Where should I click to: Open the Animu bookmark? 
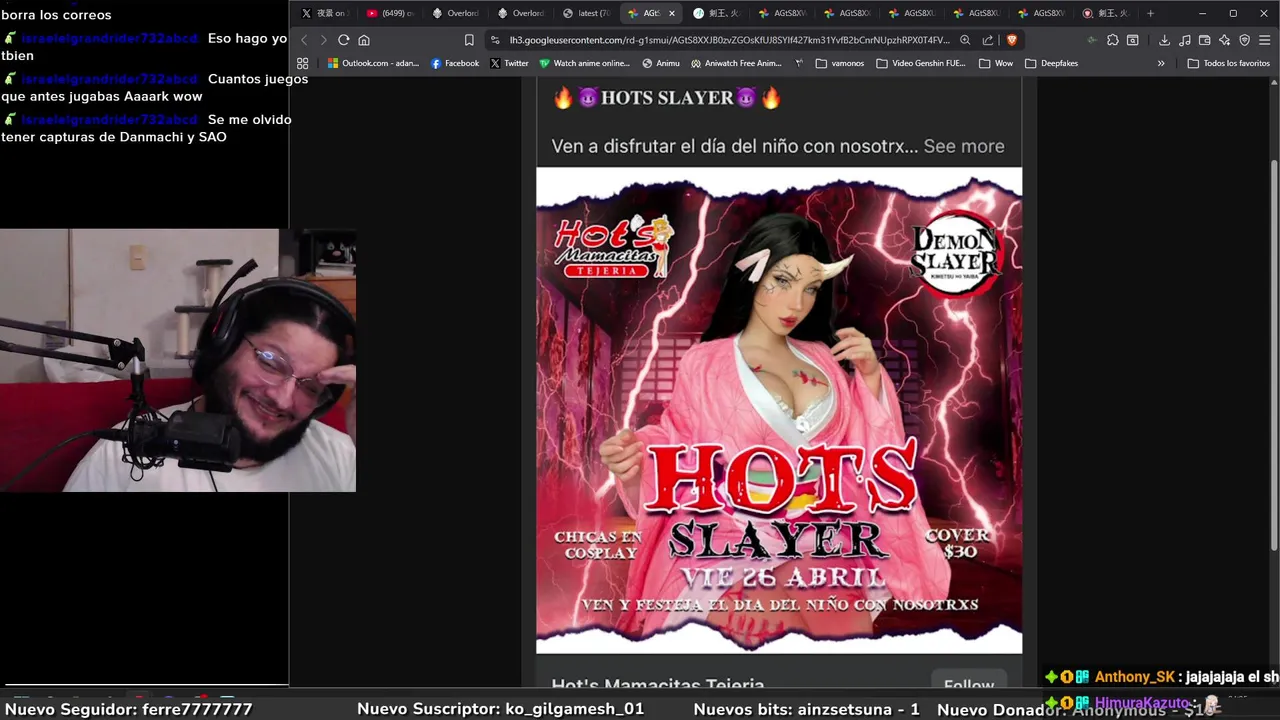pos(661,63)
